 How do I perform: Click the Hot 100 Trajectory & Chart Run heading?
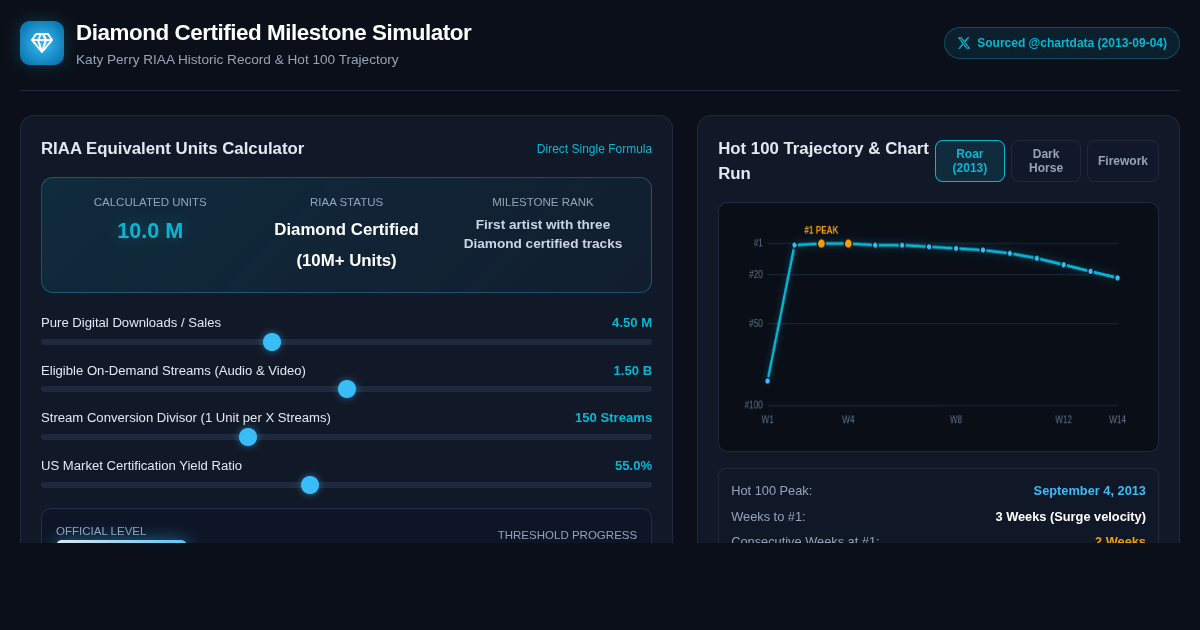[823, 161]
